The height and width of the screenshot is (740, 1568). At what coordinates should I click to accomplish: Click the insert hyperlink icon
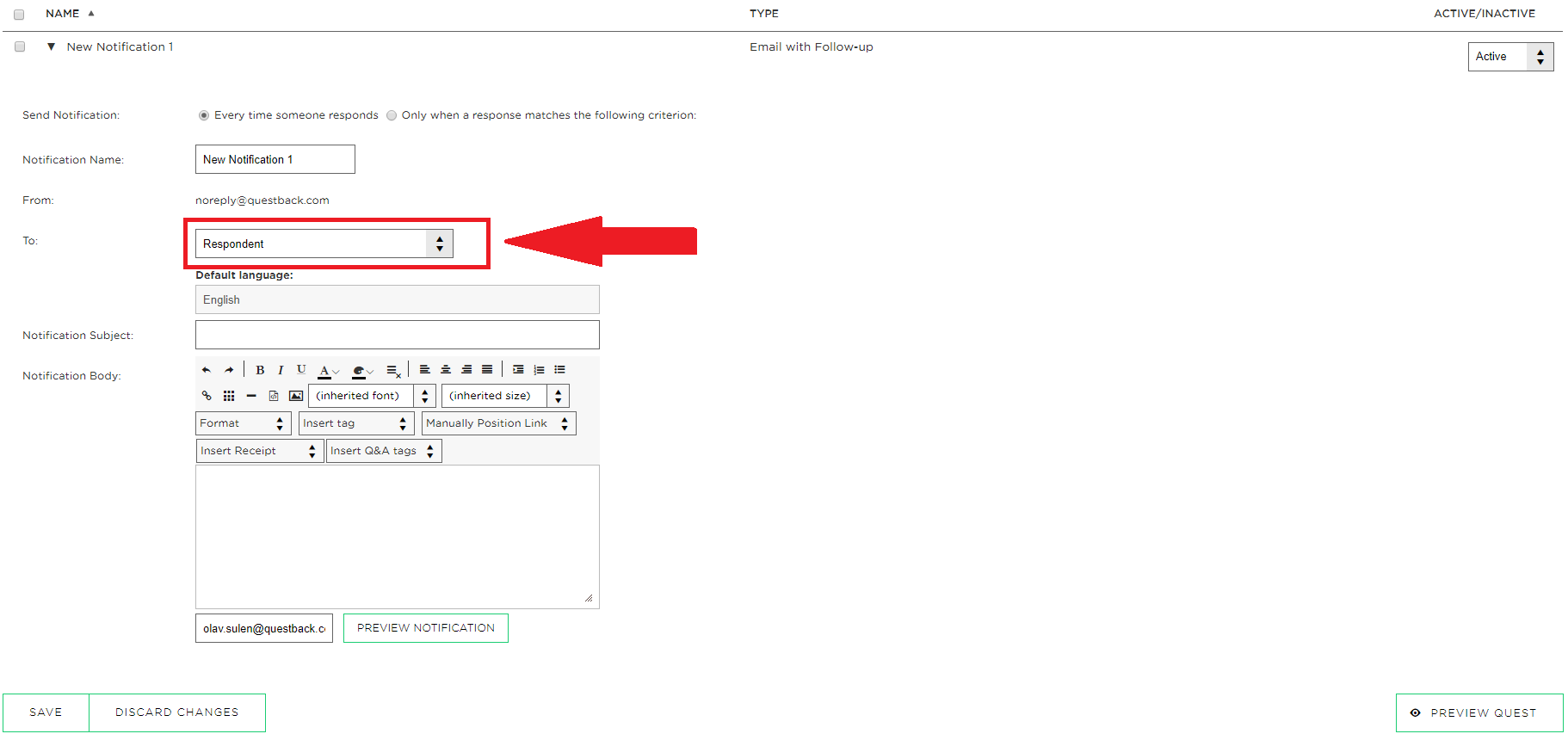pos(207,396)
